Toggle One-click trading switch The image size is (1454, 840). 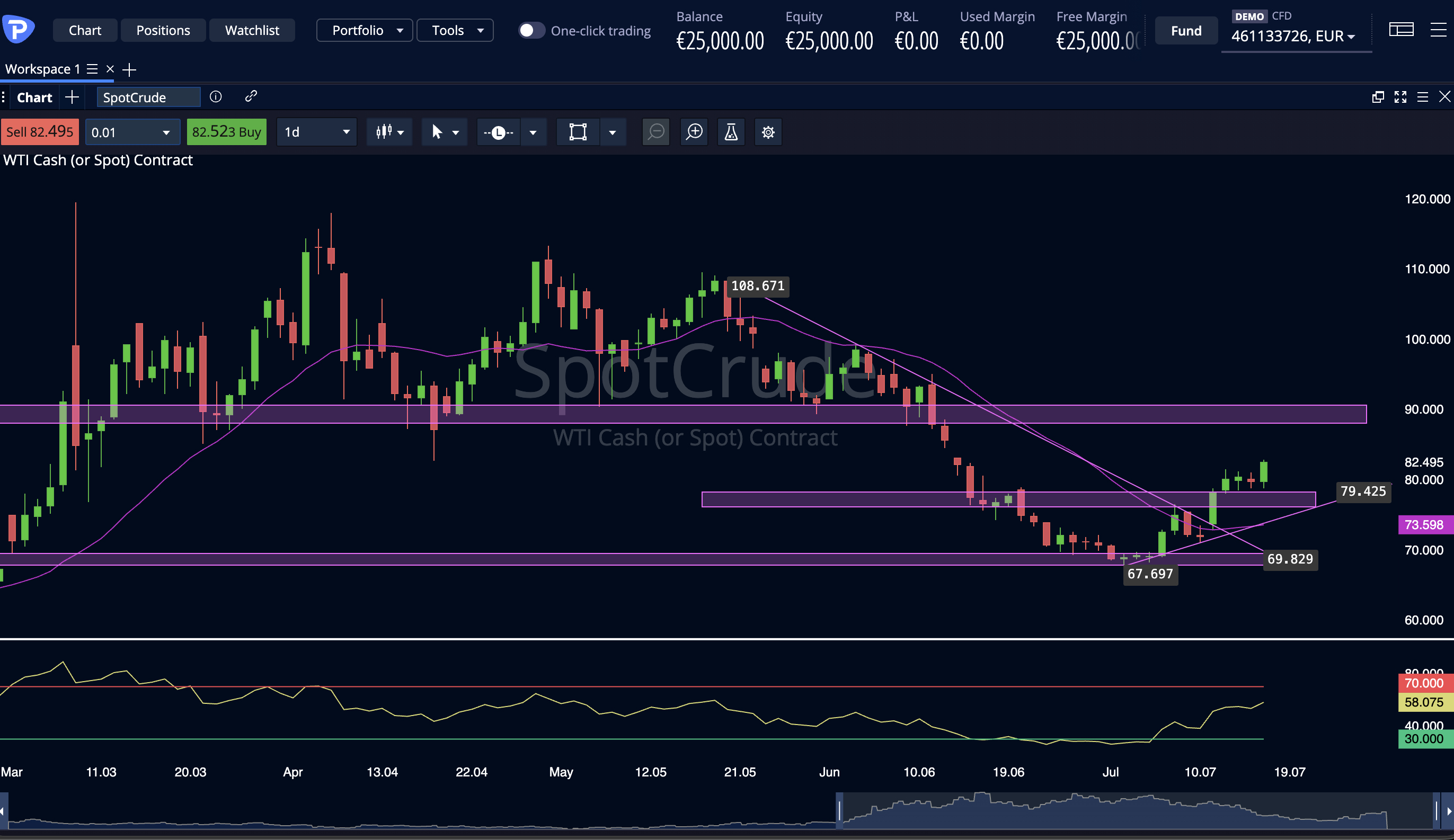click(531, 31)
